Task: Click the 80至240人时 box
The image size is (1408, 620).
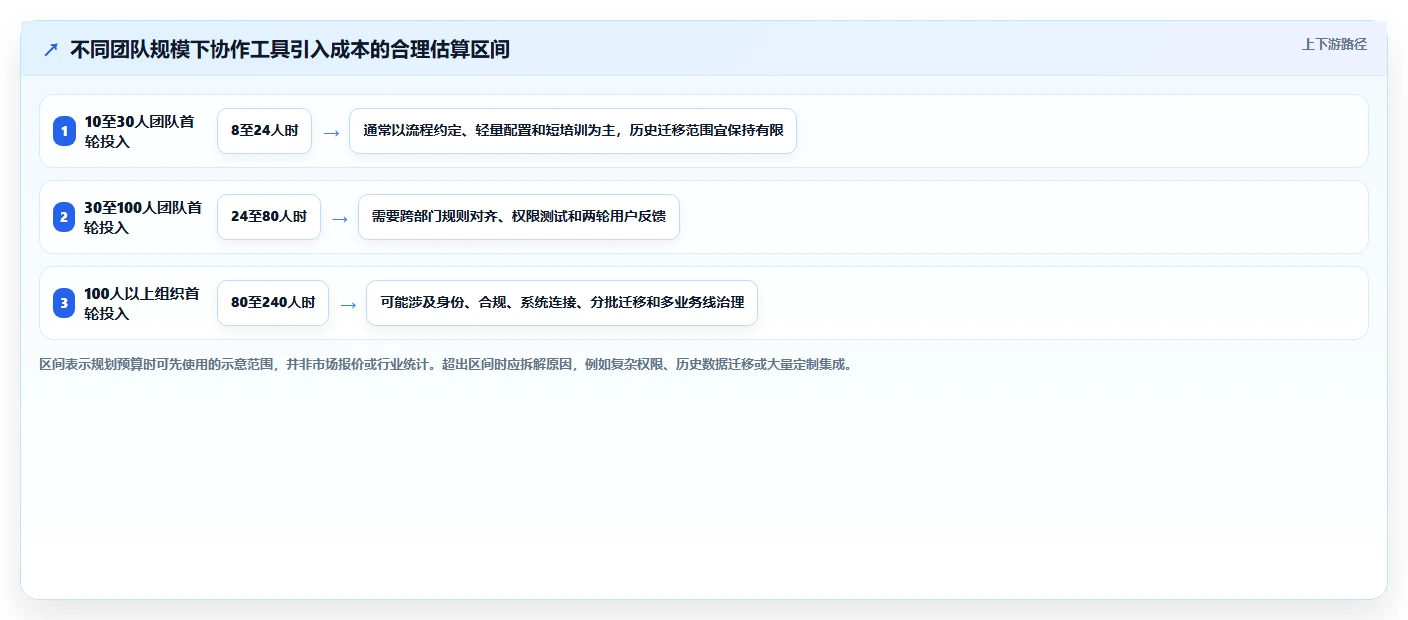Action: [273, 303]
